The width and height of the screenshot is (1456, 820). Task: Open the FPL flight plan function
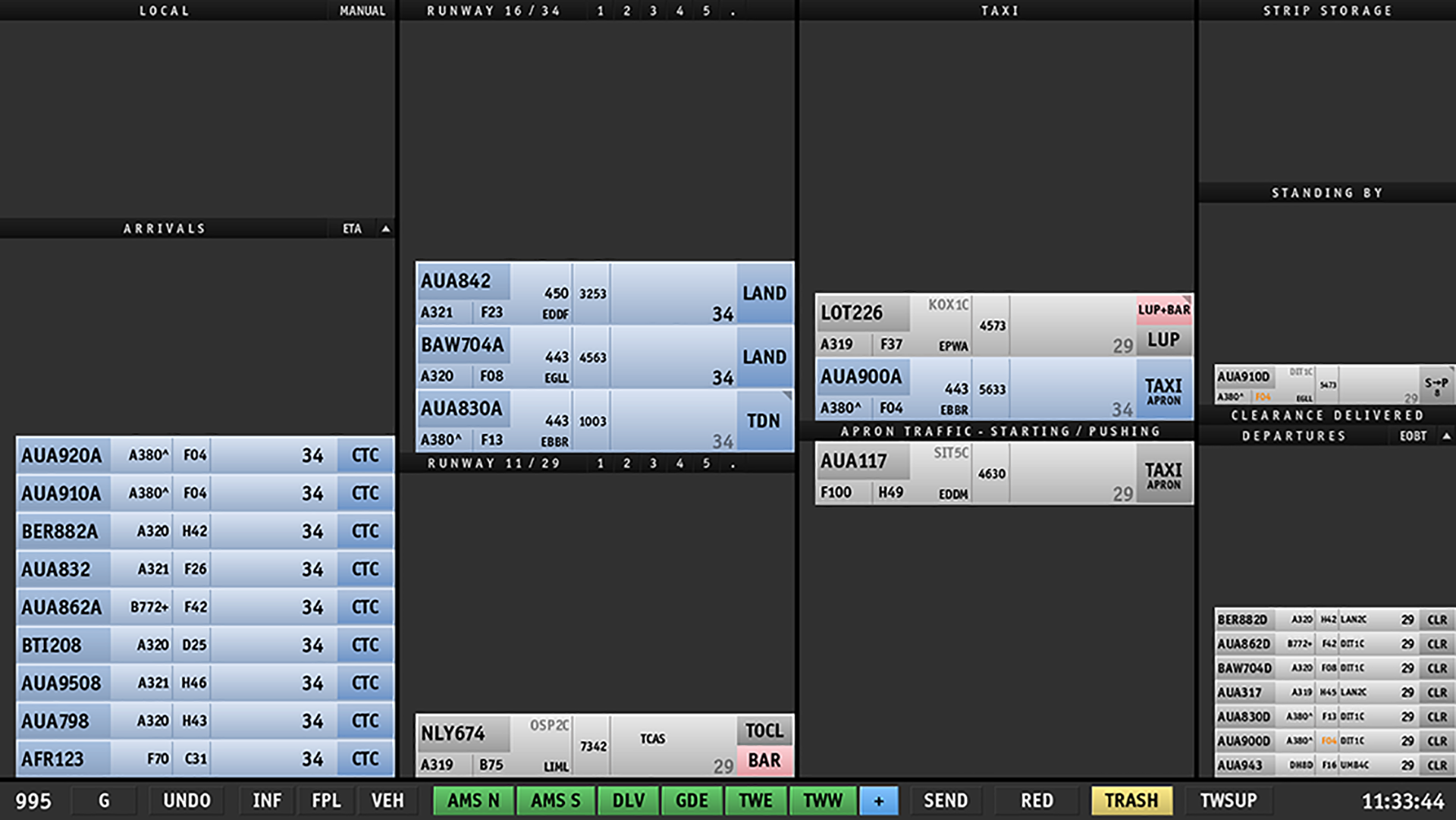[x=326, y=800]
